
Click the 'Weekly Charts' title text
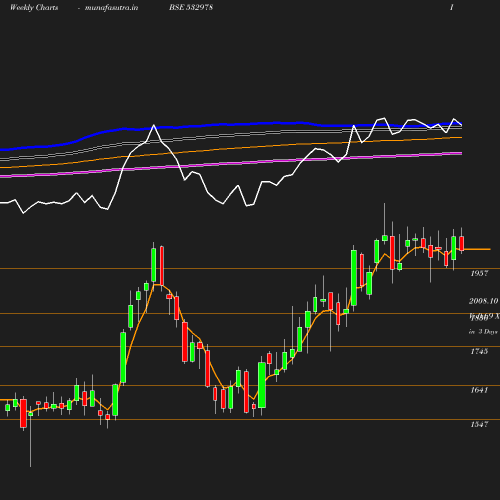pos(34,7)
